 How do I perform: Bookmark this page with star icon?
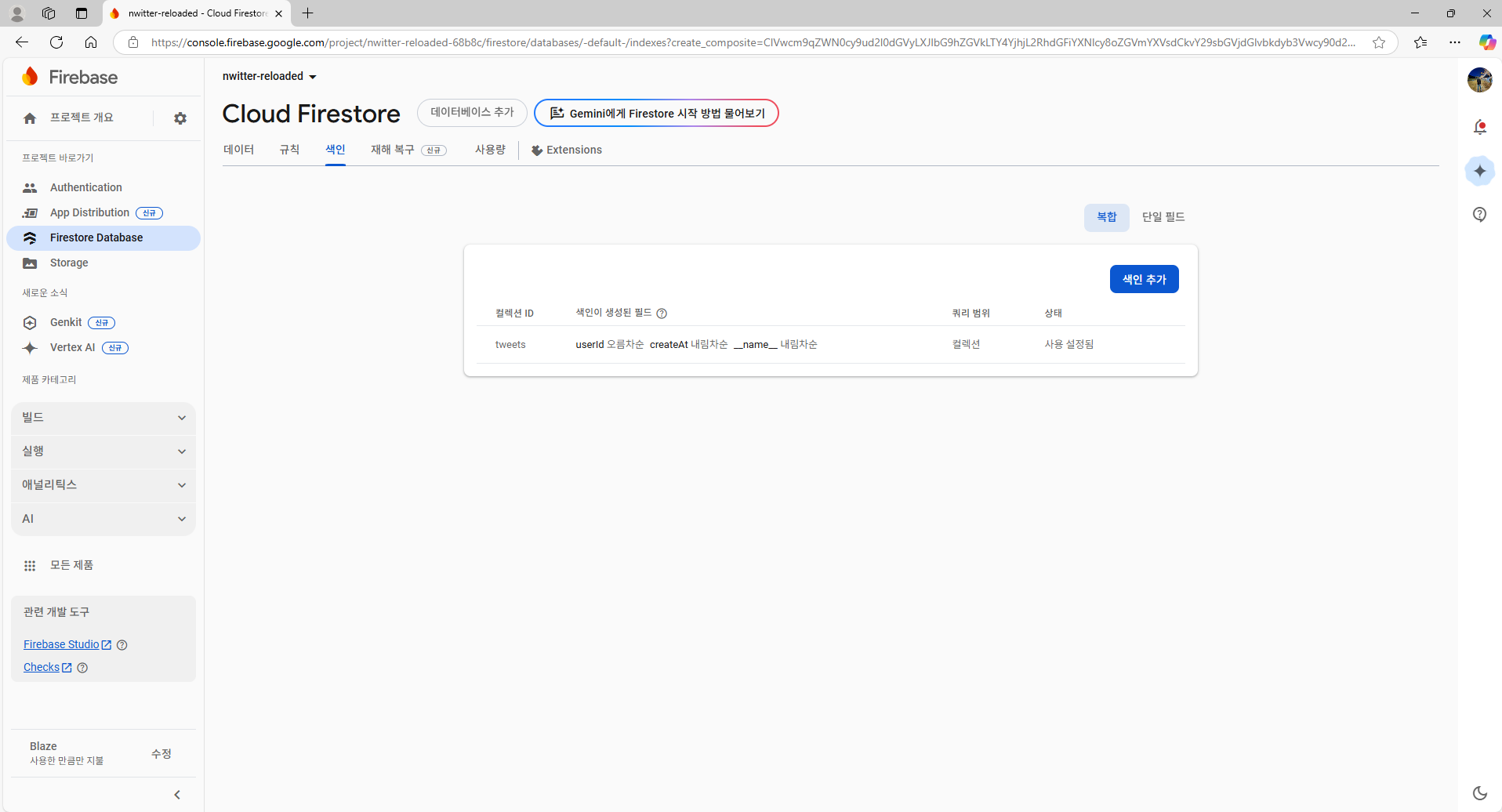tap(1379, 42)
